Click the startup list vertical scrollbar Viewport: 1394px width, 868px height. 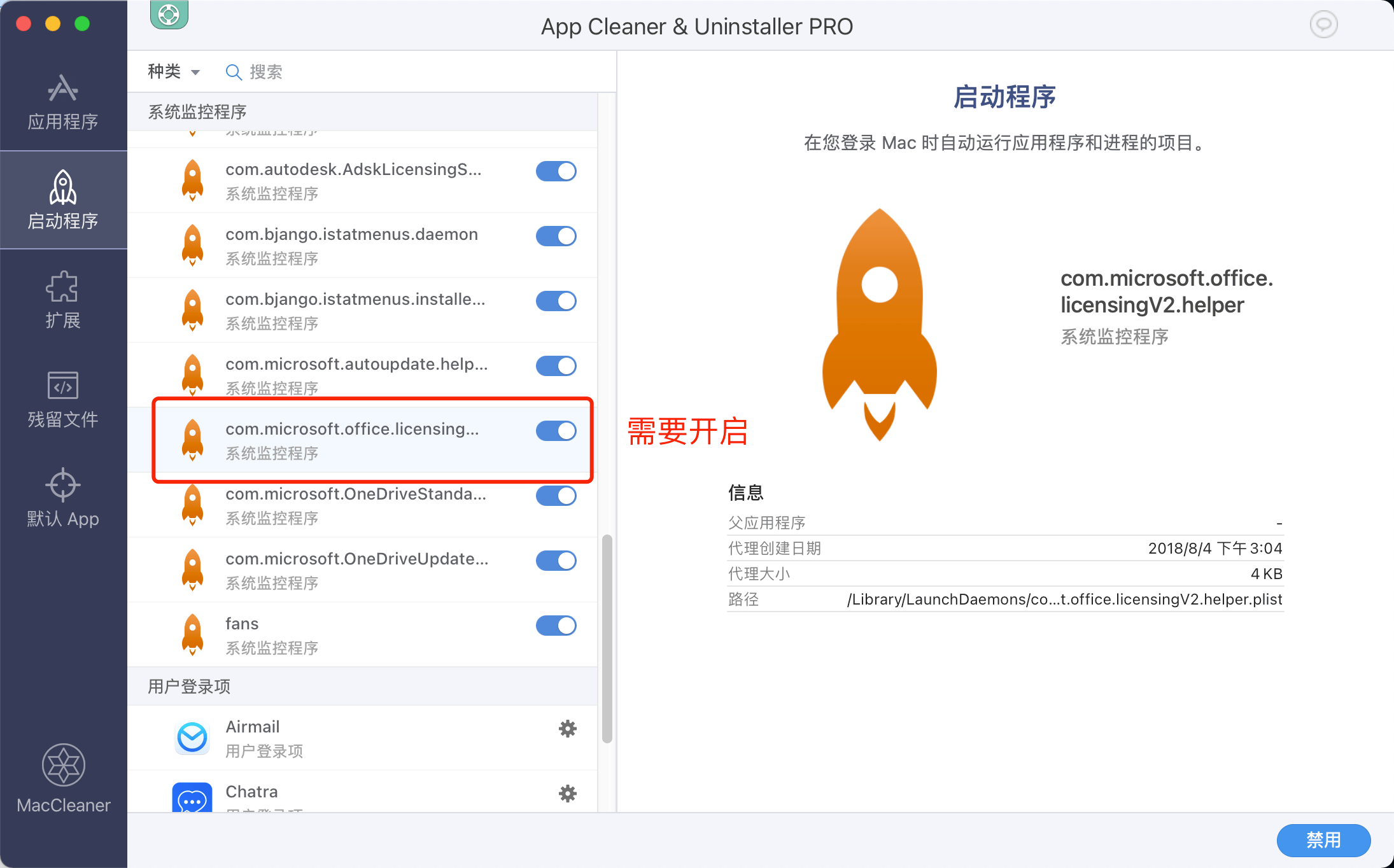607,638
